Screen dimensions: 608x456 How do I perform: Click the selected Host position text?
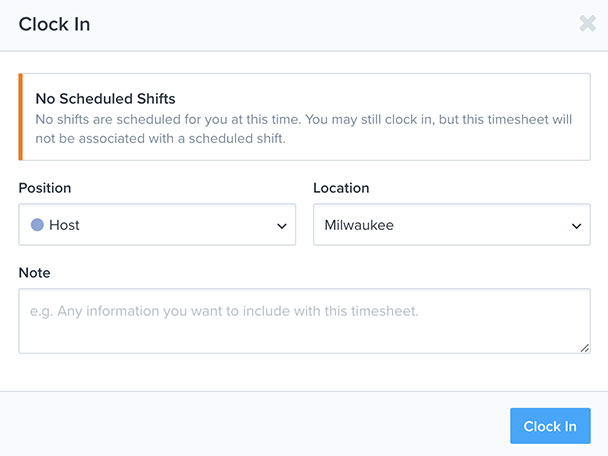64,225
